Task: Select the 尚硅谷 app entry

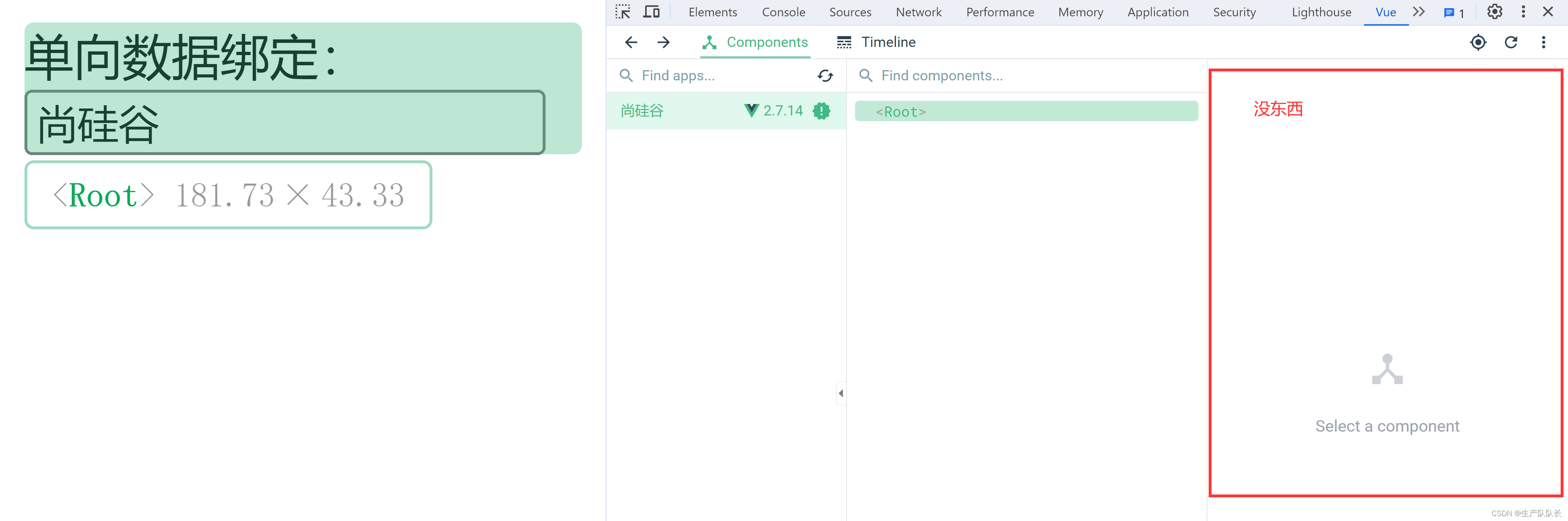Action: coord(642,111)
